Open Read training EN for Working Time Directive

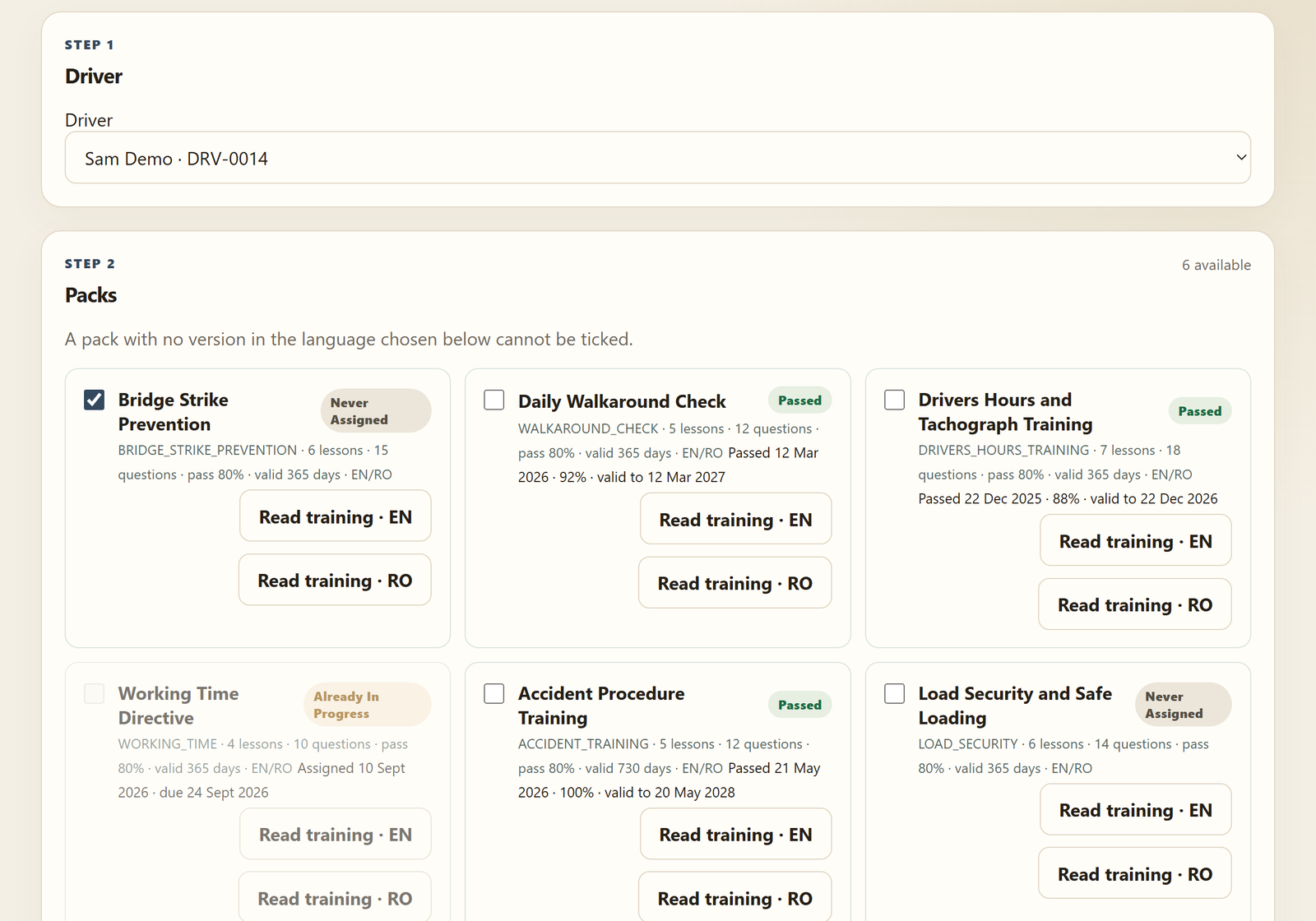[336, 835]
